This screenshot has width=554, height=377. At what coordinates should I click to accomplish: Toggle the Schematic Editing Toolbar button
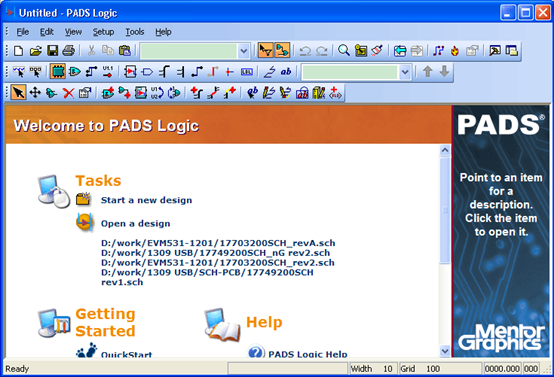tap(282, 51)
